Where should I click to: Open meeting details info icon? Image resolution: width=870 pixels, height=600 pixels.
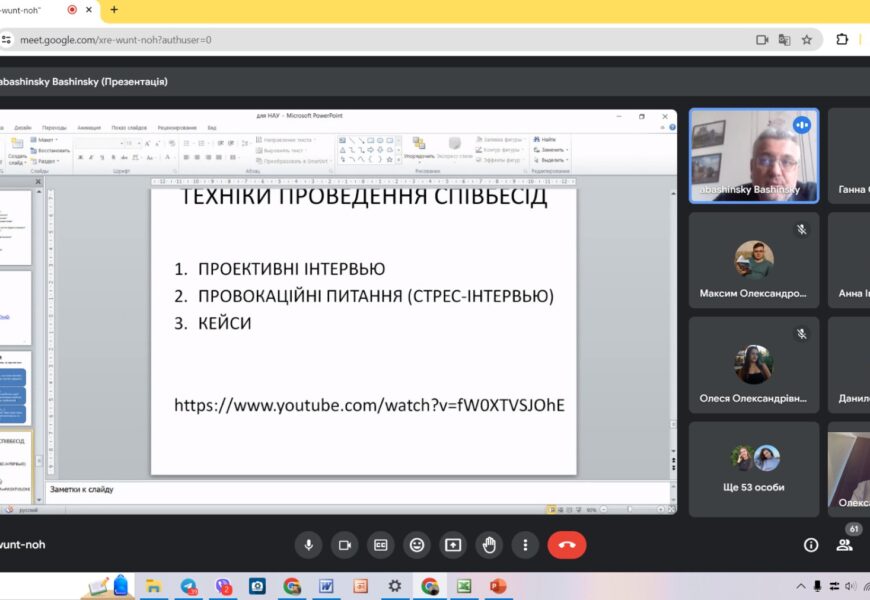click(811, 545)
